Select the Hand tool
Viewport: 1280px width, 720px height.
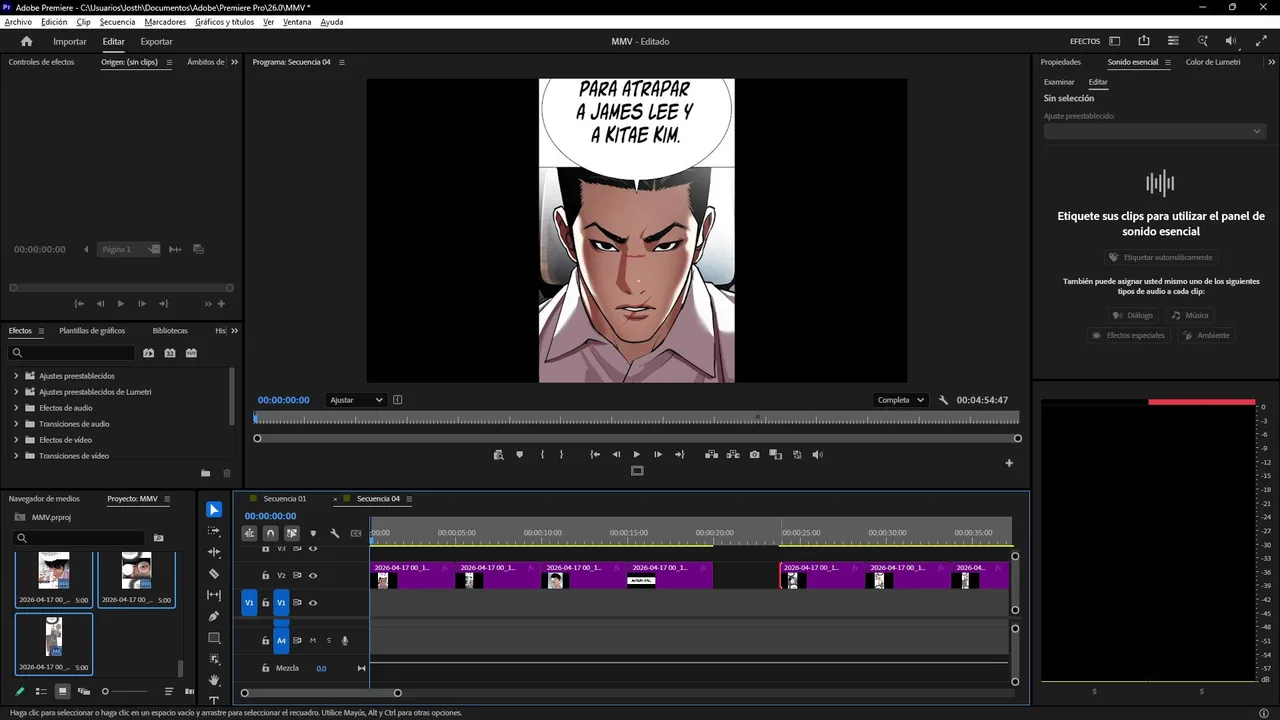tap(214, 680)
